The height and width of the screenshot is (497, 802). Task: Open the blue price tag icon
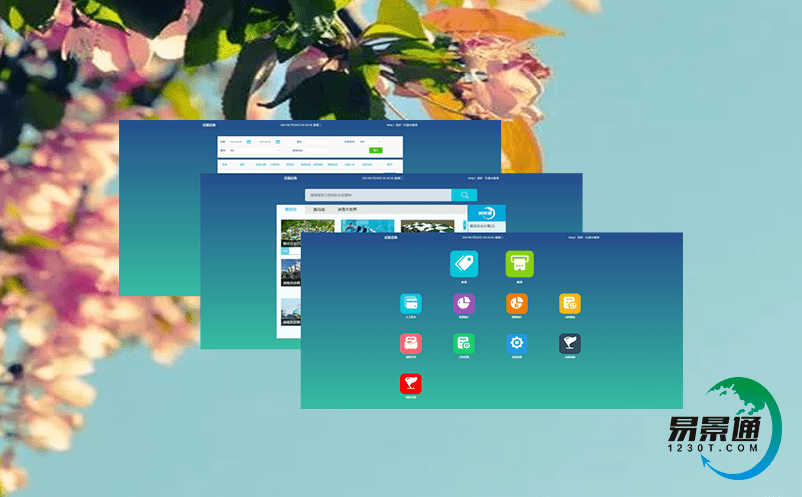click(x=464, y=264)
